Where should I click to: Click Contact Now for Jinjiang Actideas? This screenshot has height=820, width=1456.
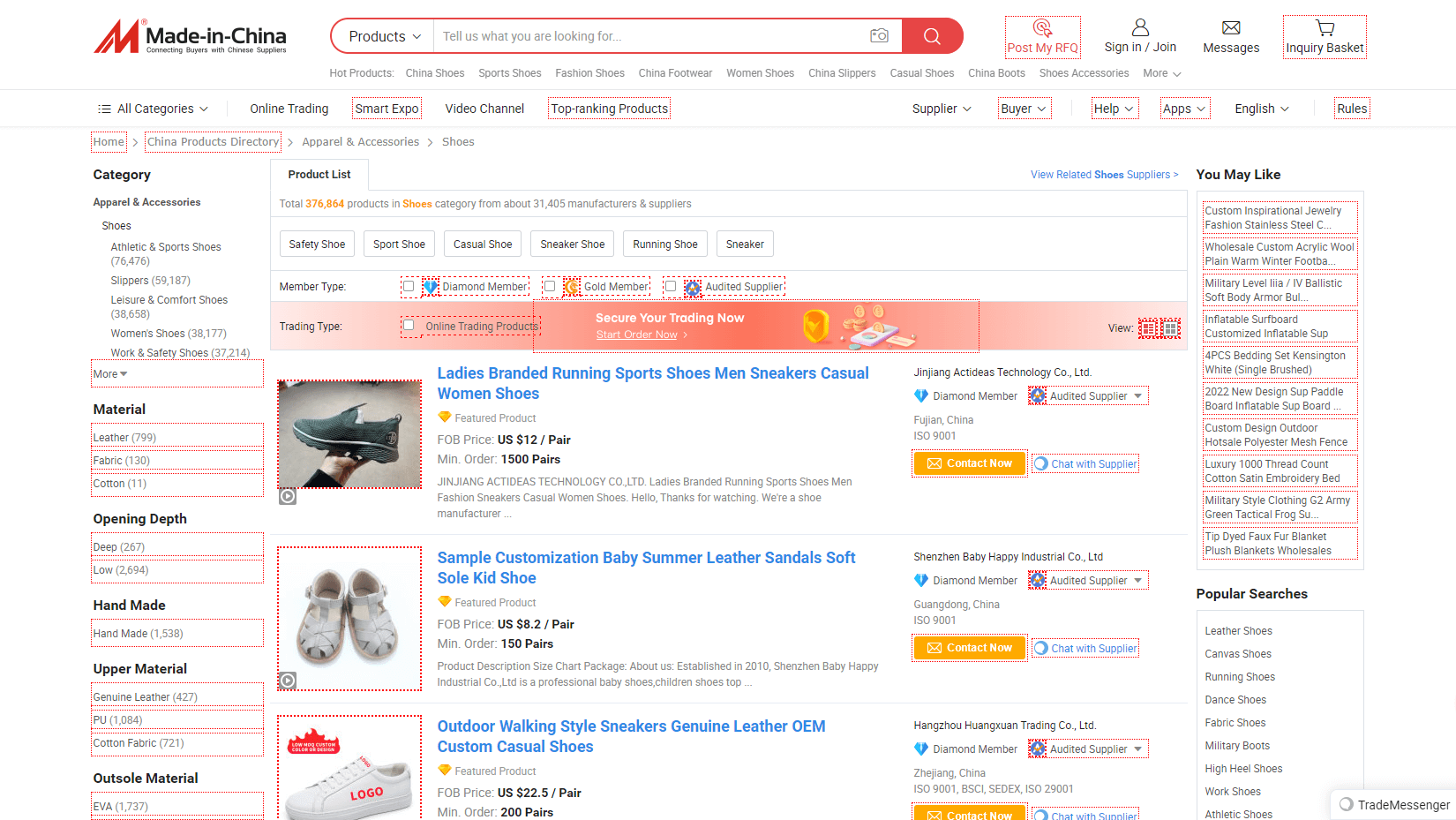tap(969, 463)
